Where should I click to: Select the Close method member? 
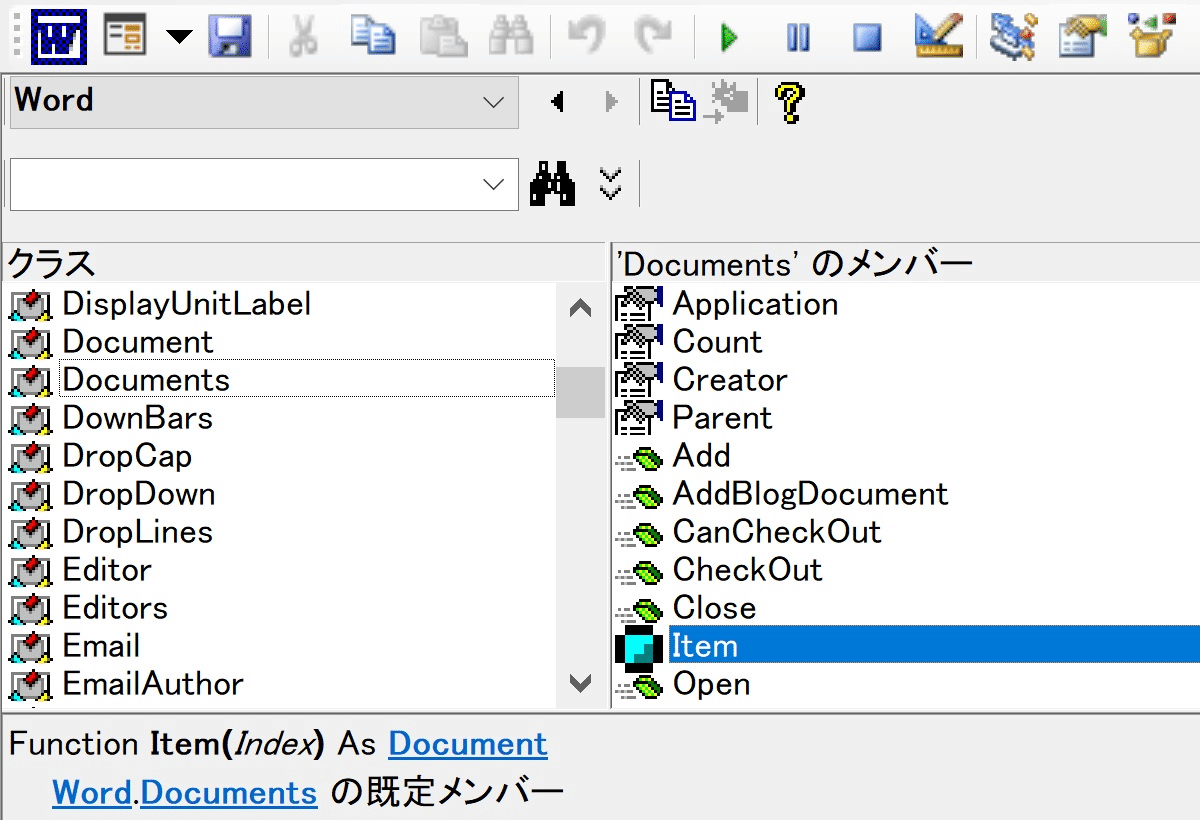coord(714,608)
